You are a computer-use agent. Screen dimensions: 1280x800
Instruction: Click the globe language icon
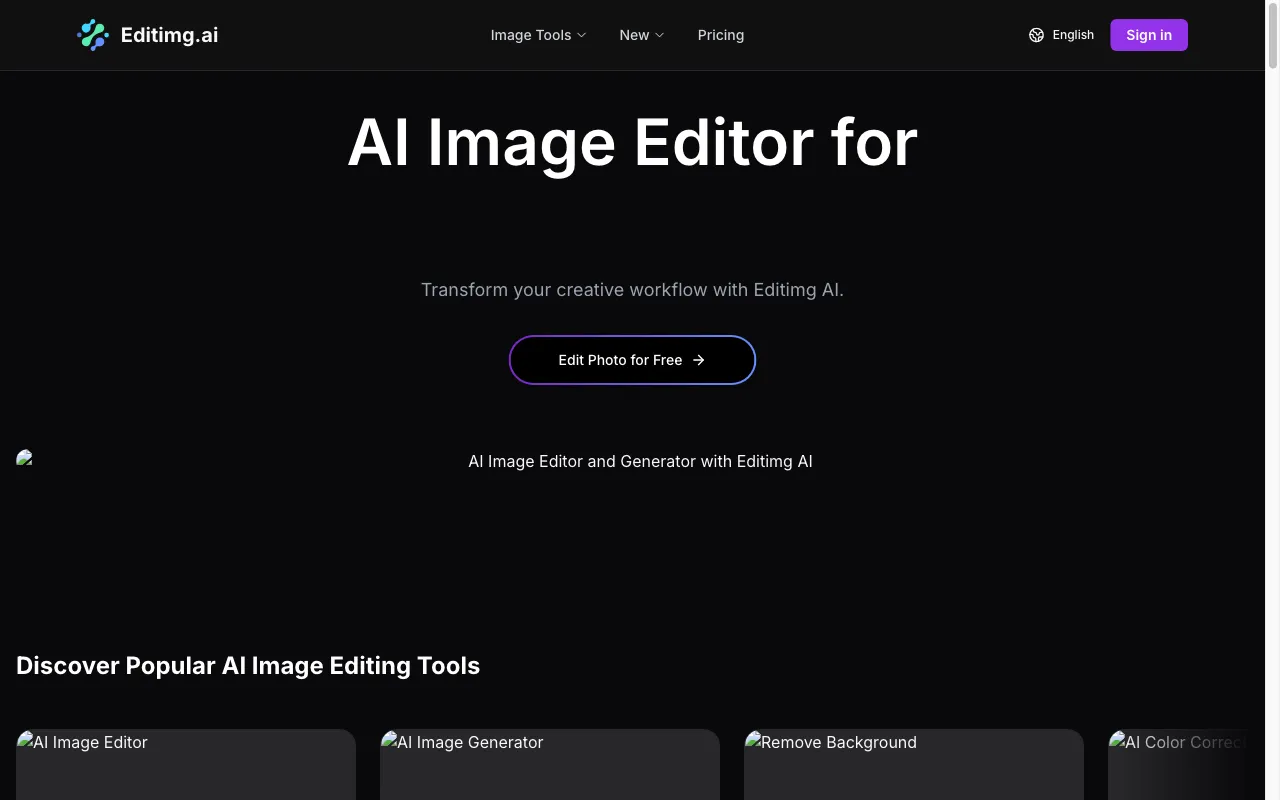(x=1036, y=35)
